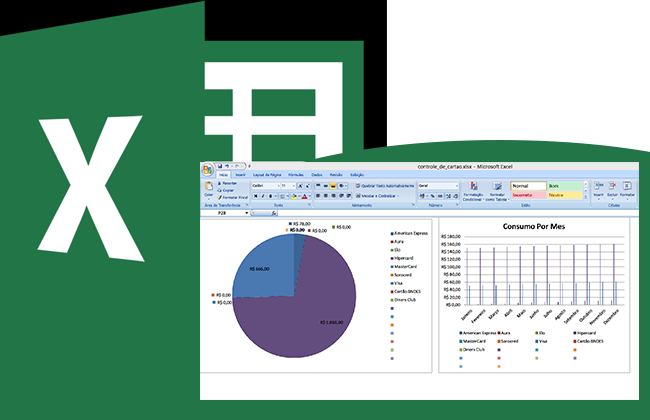Click the yellow fill color bucket

(x=294, y=196)
